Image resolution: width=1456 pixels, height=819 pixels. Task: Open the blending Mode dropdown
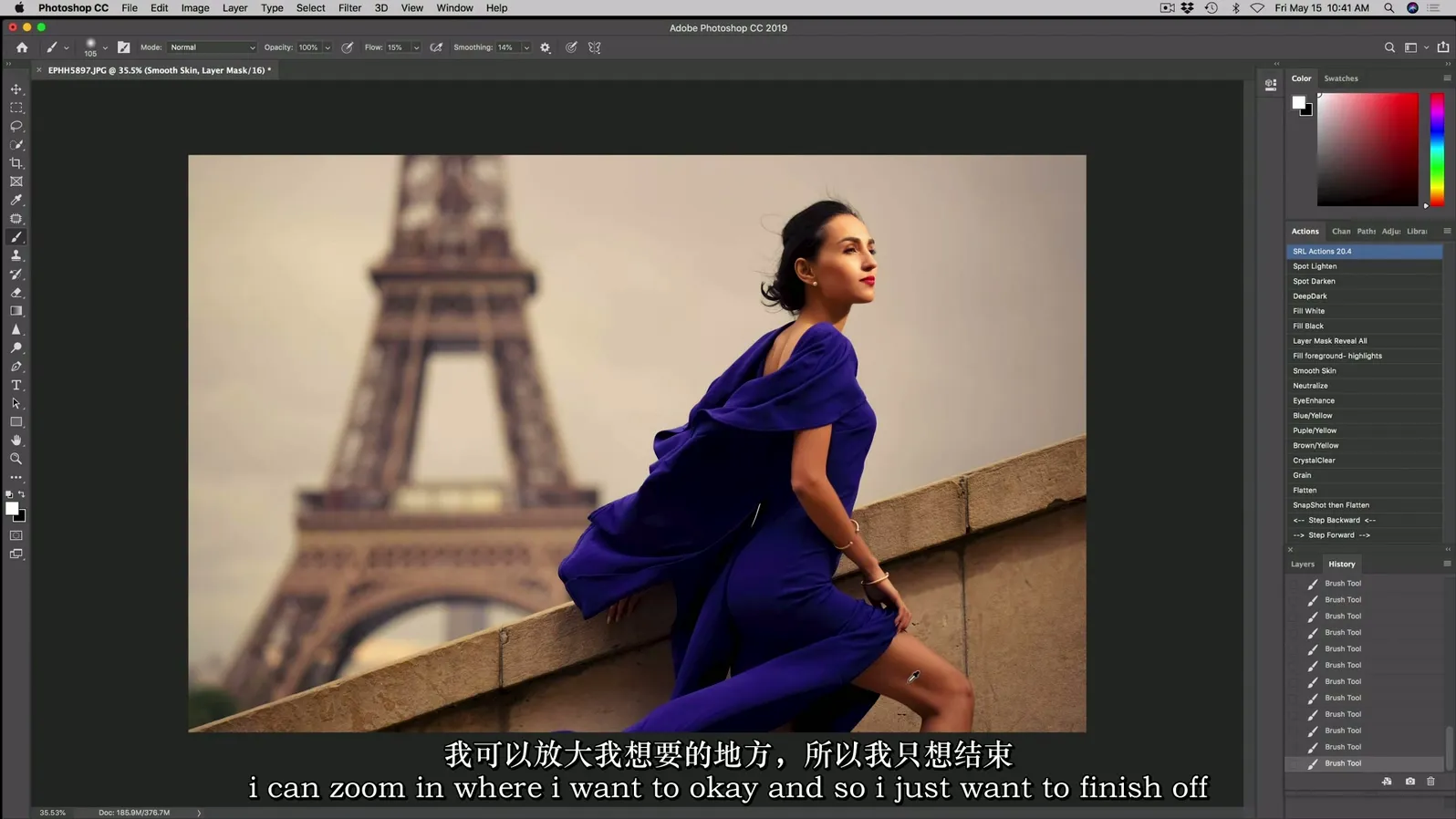[x=212, y=47]
